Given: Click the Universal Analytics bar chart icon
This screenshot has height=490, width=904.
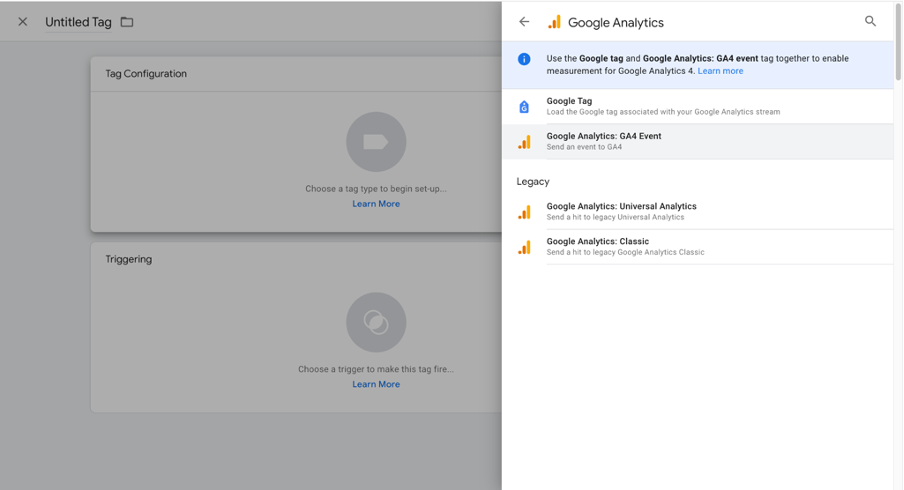Looking at the screenshot, I should tap(524, 212).
